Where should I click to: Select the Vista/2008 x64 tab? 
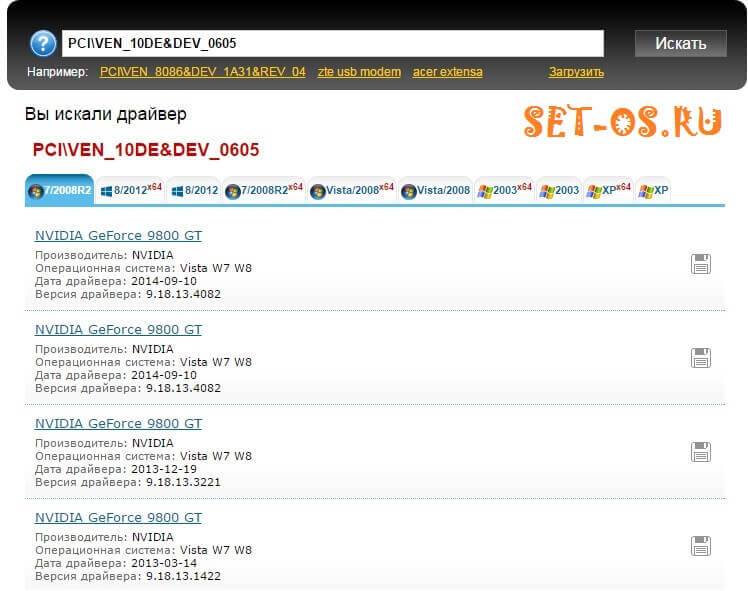click(x=352, y=190)
